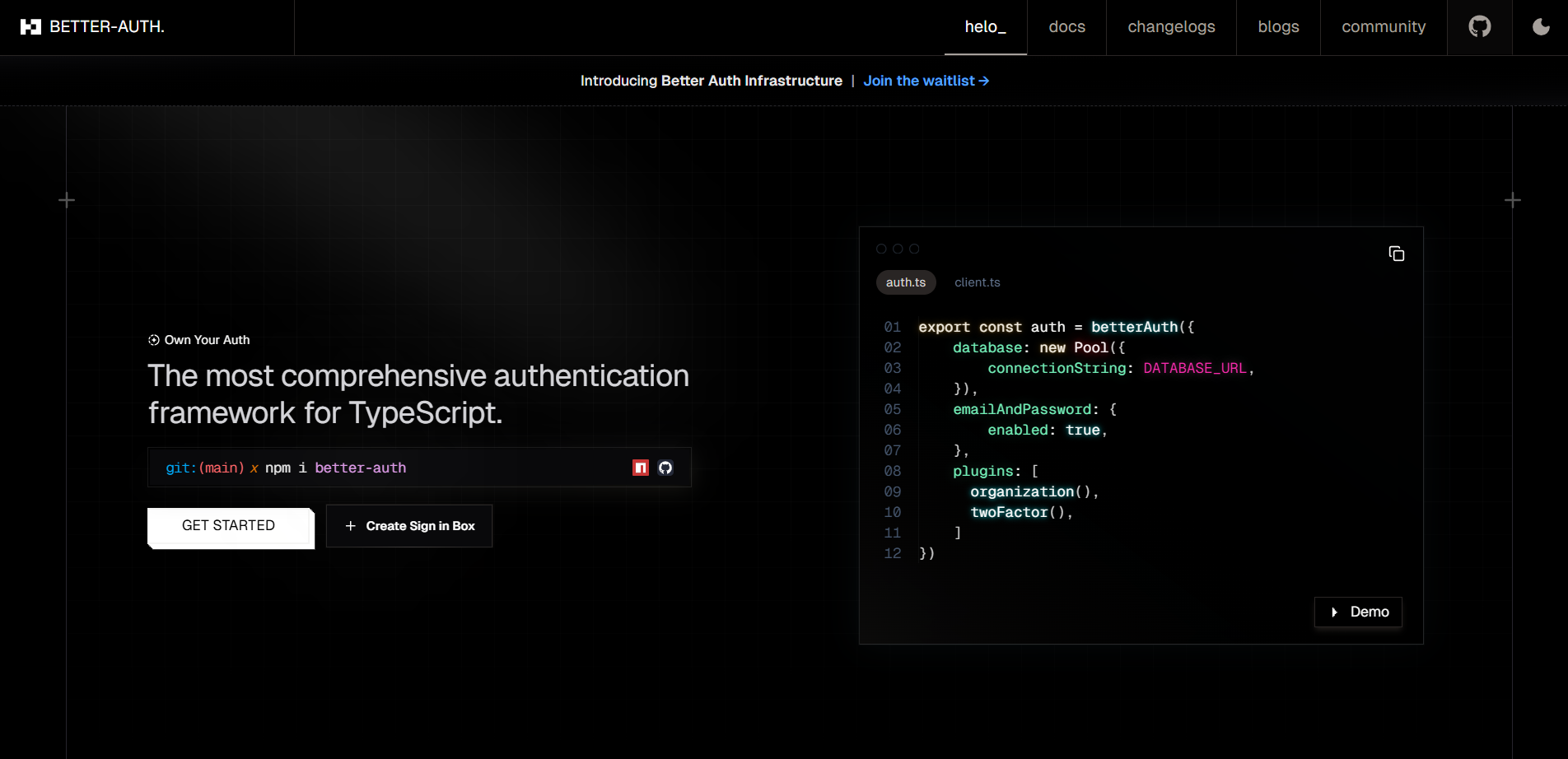Screen dimensions: 1568x759
Task: Switch to the client.ts tab
Action: coord(978,282)
